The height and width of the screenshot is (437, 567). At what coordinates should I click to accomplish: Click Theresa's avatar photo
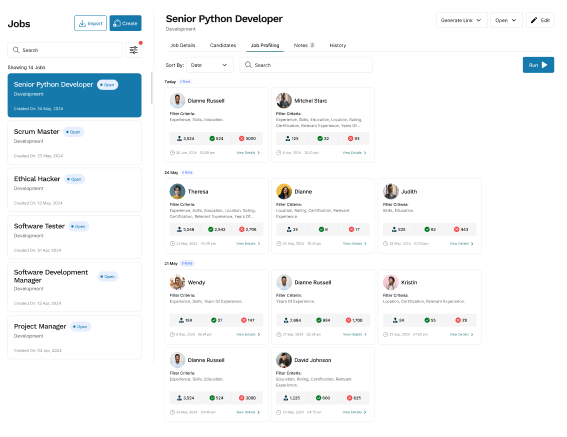click(178, 191)
